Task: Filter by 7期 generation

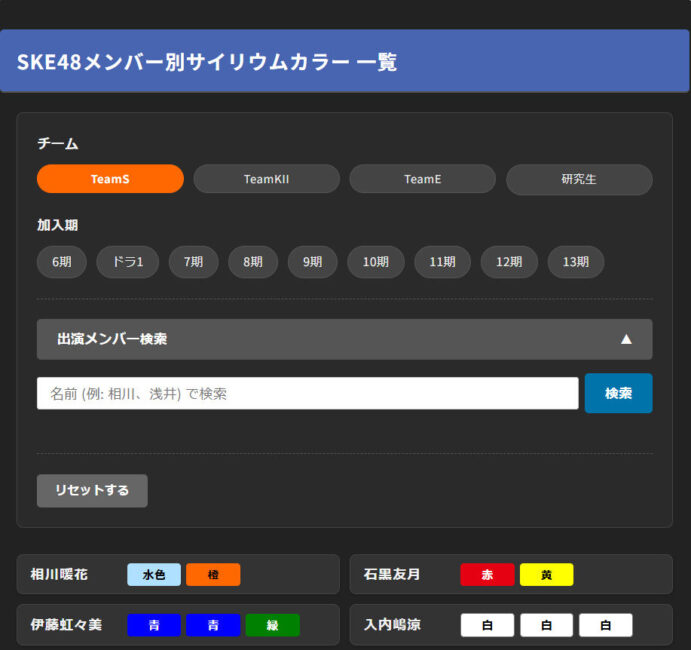Action: coord(193,262)
